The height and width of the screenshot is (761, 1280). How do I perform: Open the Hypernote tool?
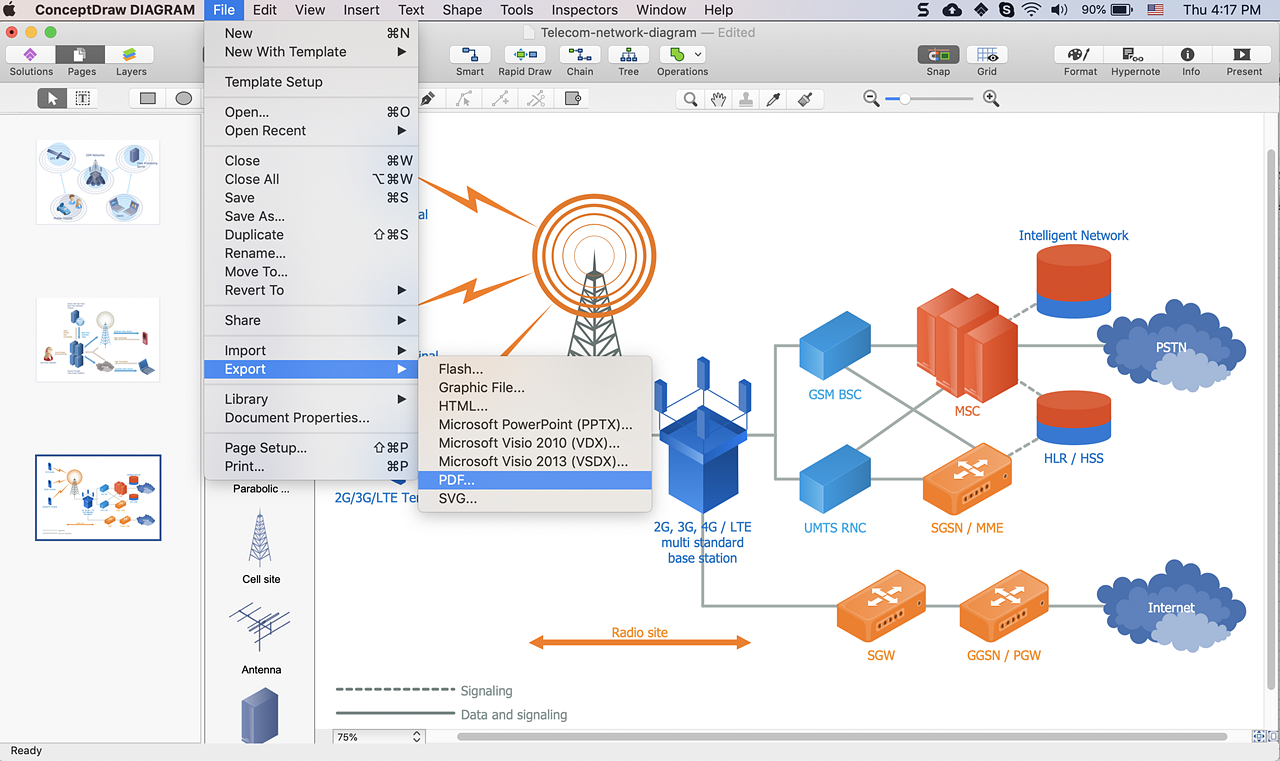click(1135, 55)
